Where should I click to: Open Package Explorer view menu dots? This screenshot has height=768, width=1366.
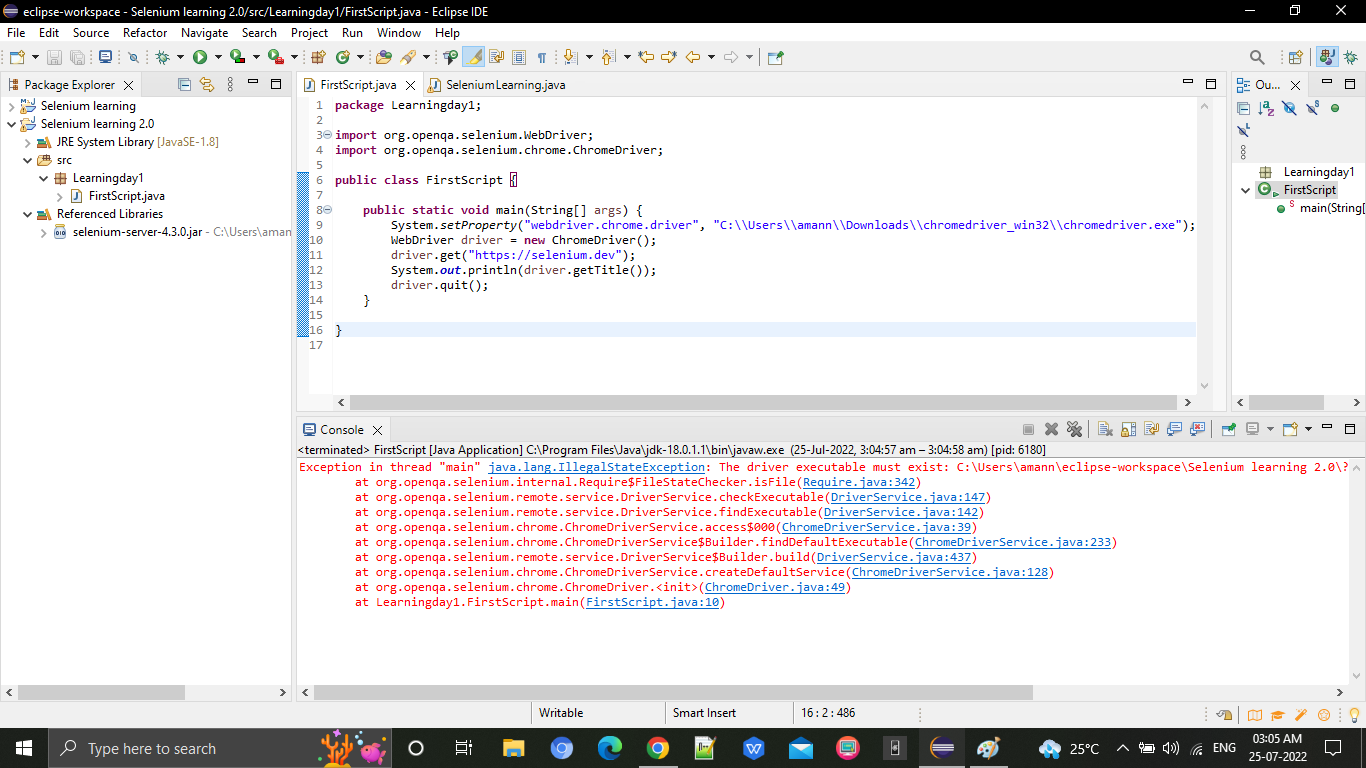pyautogui.click(x=231, y=85)
